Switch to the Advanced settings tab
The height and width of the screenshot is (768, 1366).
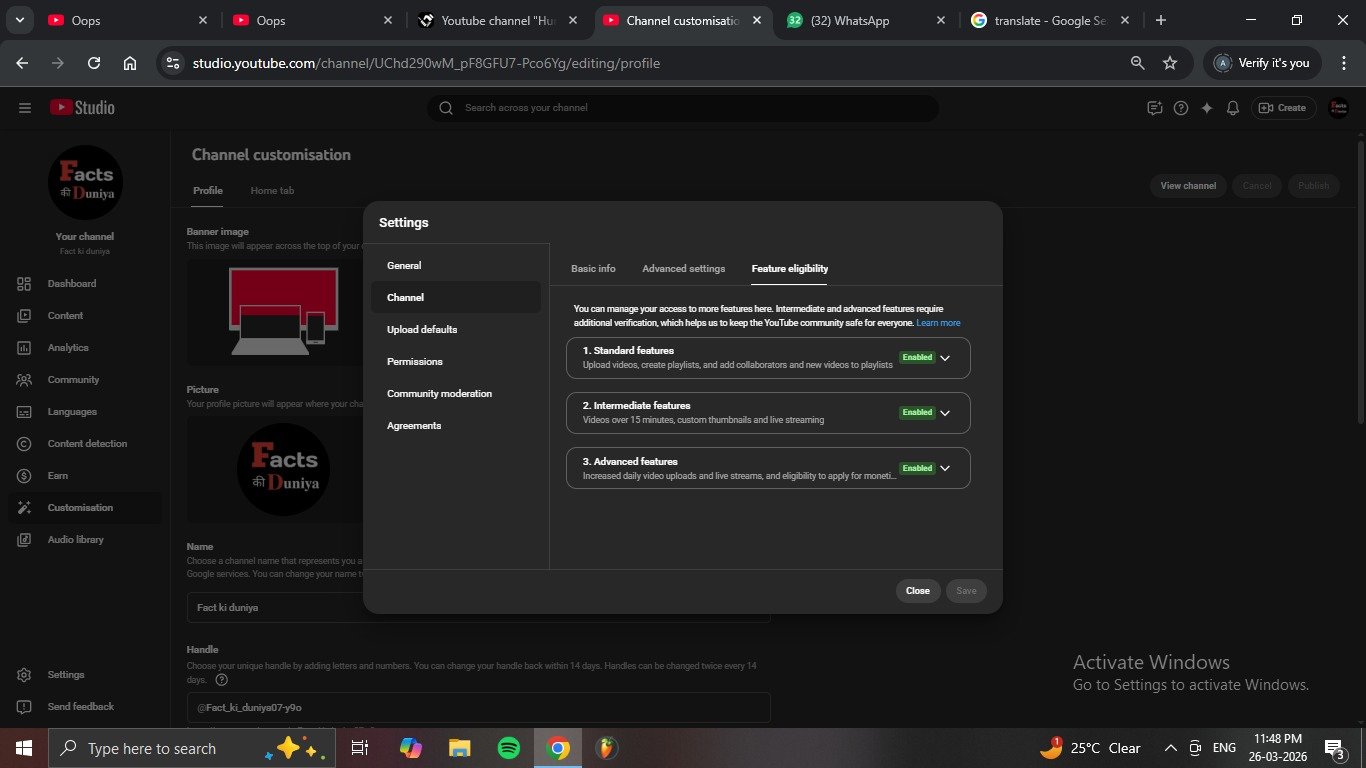pos(683,269)
